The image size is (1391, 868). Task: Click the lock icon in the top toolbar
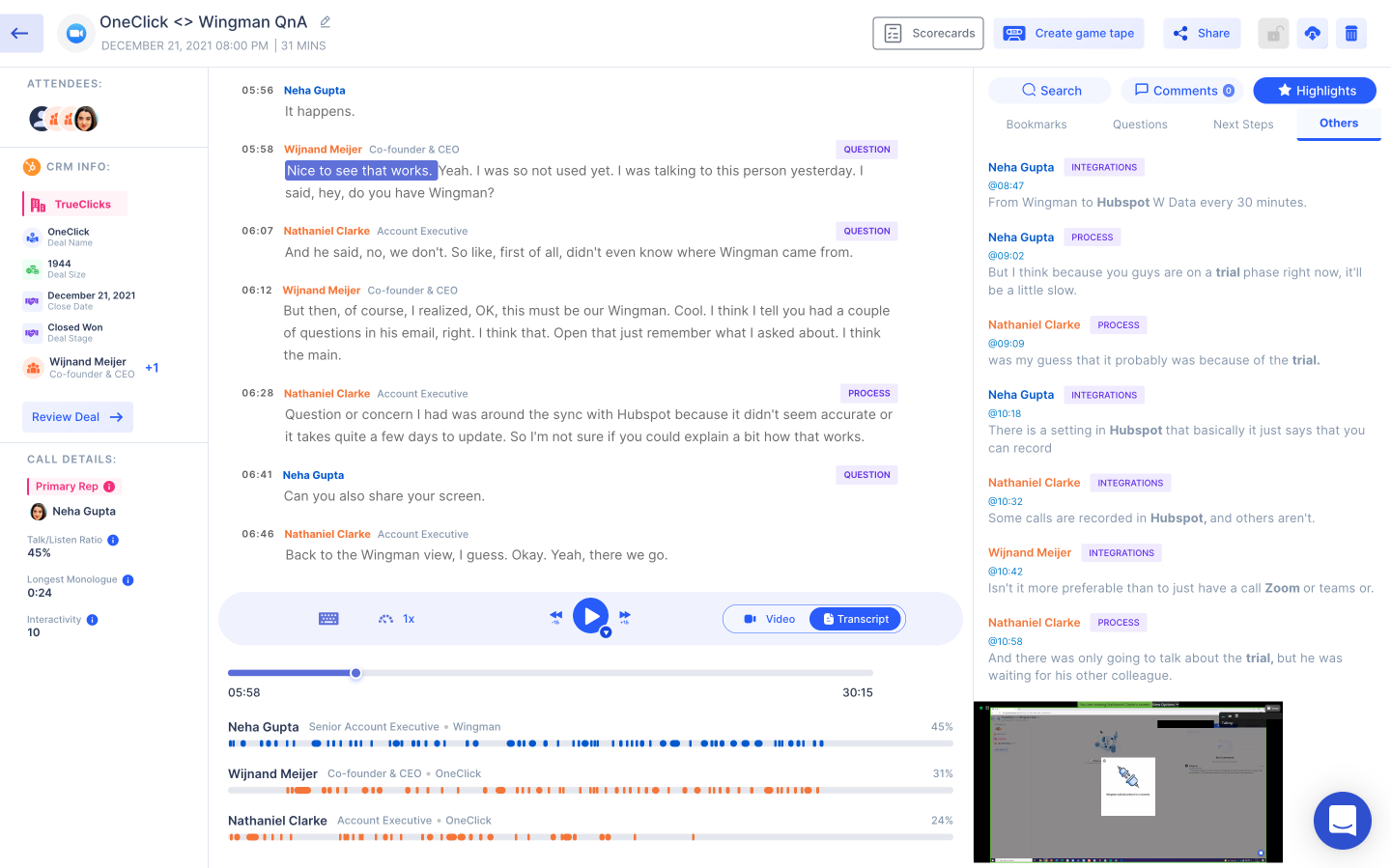(x=1273, y=33)
